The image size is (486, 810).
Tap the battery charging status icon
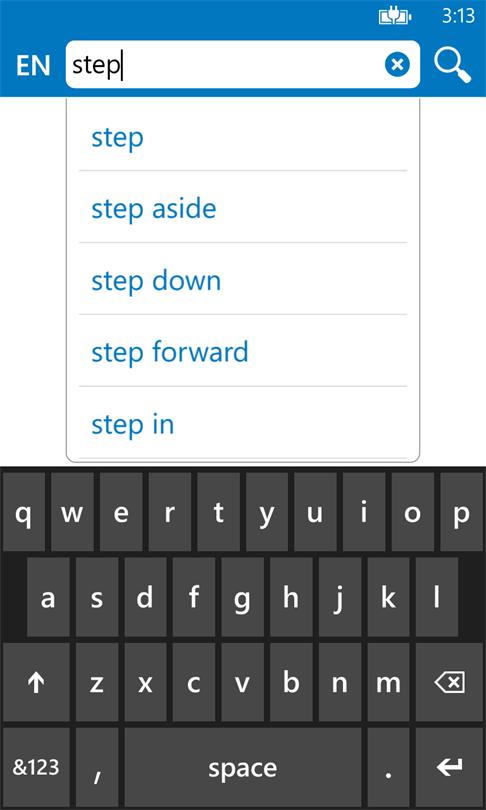tap(395, 17)
